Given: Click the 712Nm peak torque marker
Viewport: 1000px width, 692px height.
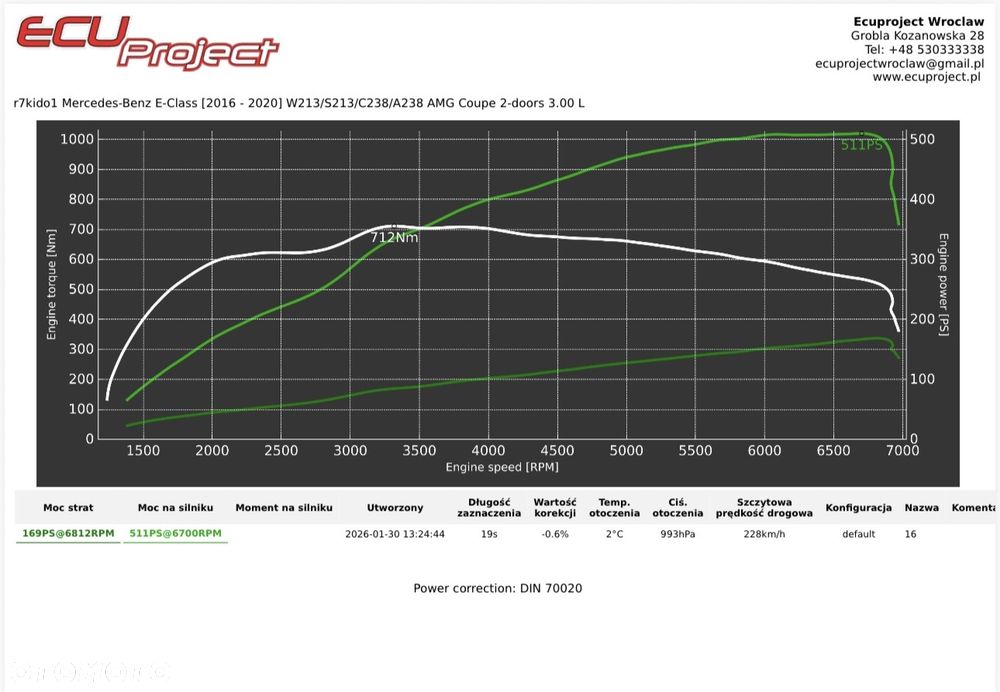Looking at the screenshot, I should click(394, 237).
